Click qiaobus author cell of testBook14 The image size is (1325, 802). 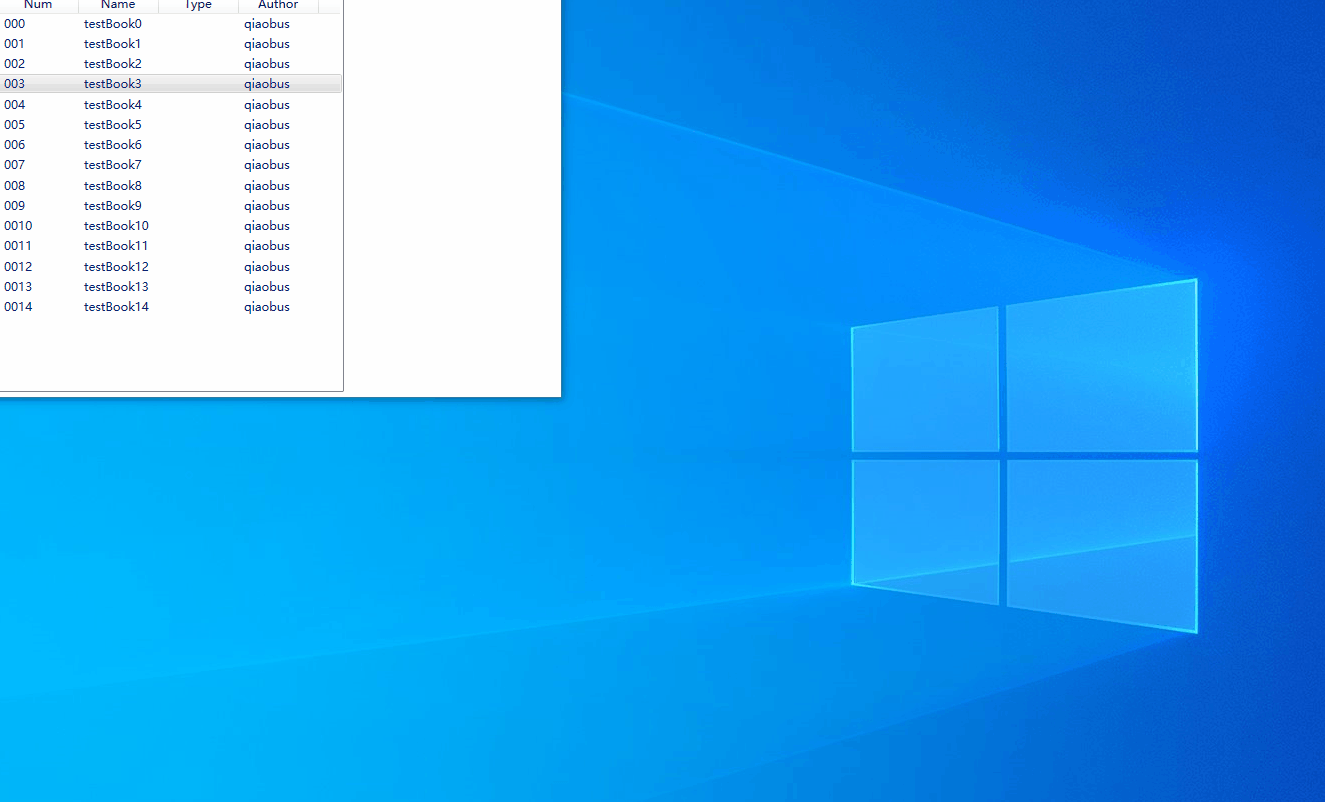click(x=267, y=306)
